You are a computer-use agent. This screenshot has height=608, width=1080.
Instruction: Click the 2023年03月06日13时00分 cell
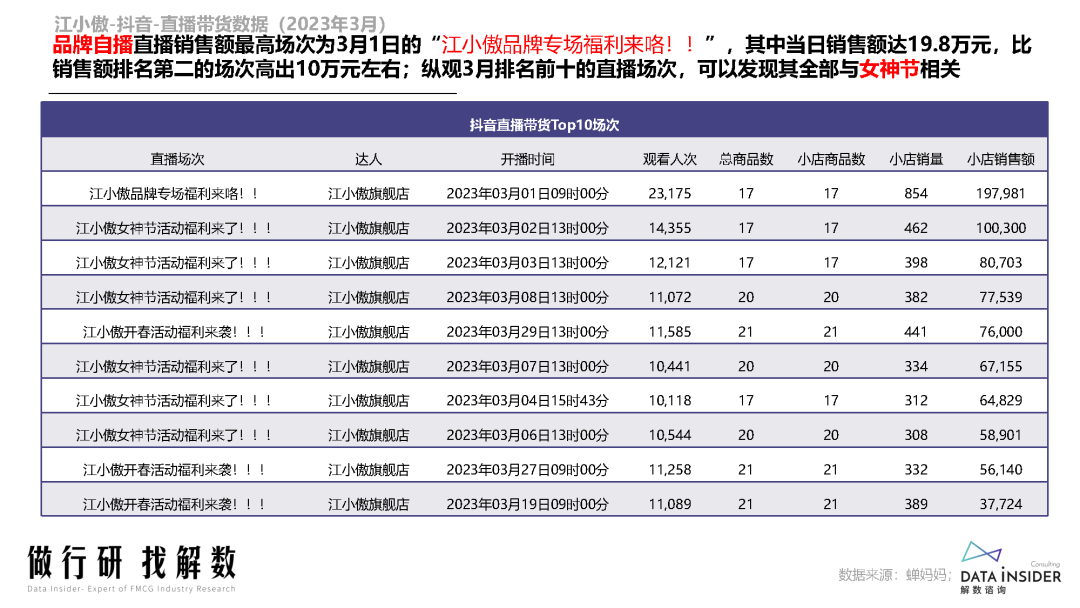[528, 435]
